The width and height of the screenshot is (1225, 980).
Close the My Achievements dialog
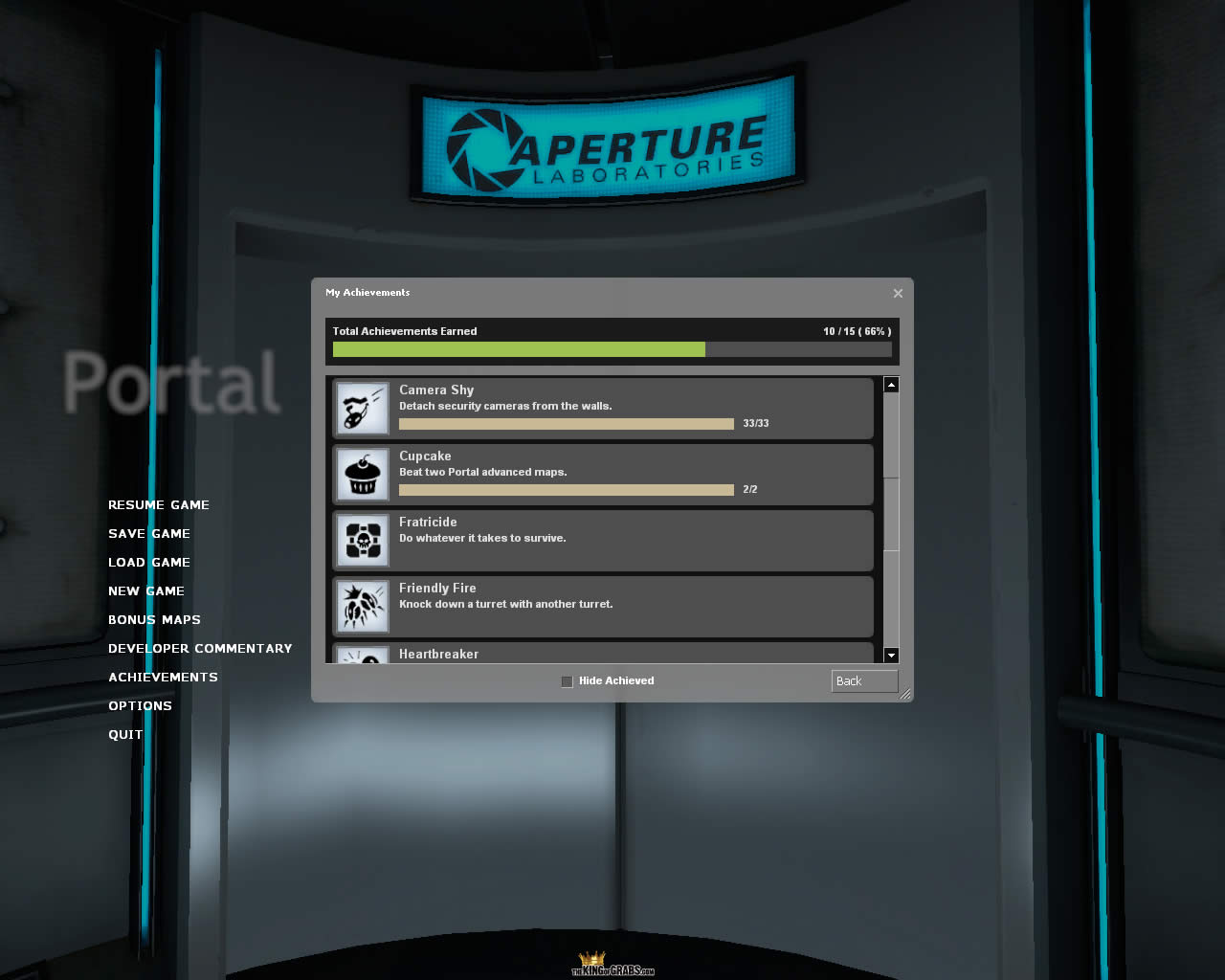[x=898, y=294]
